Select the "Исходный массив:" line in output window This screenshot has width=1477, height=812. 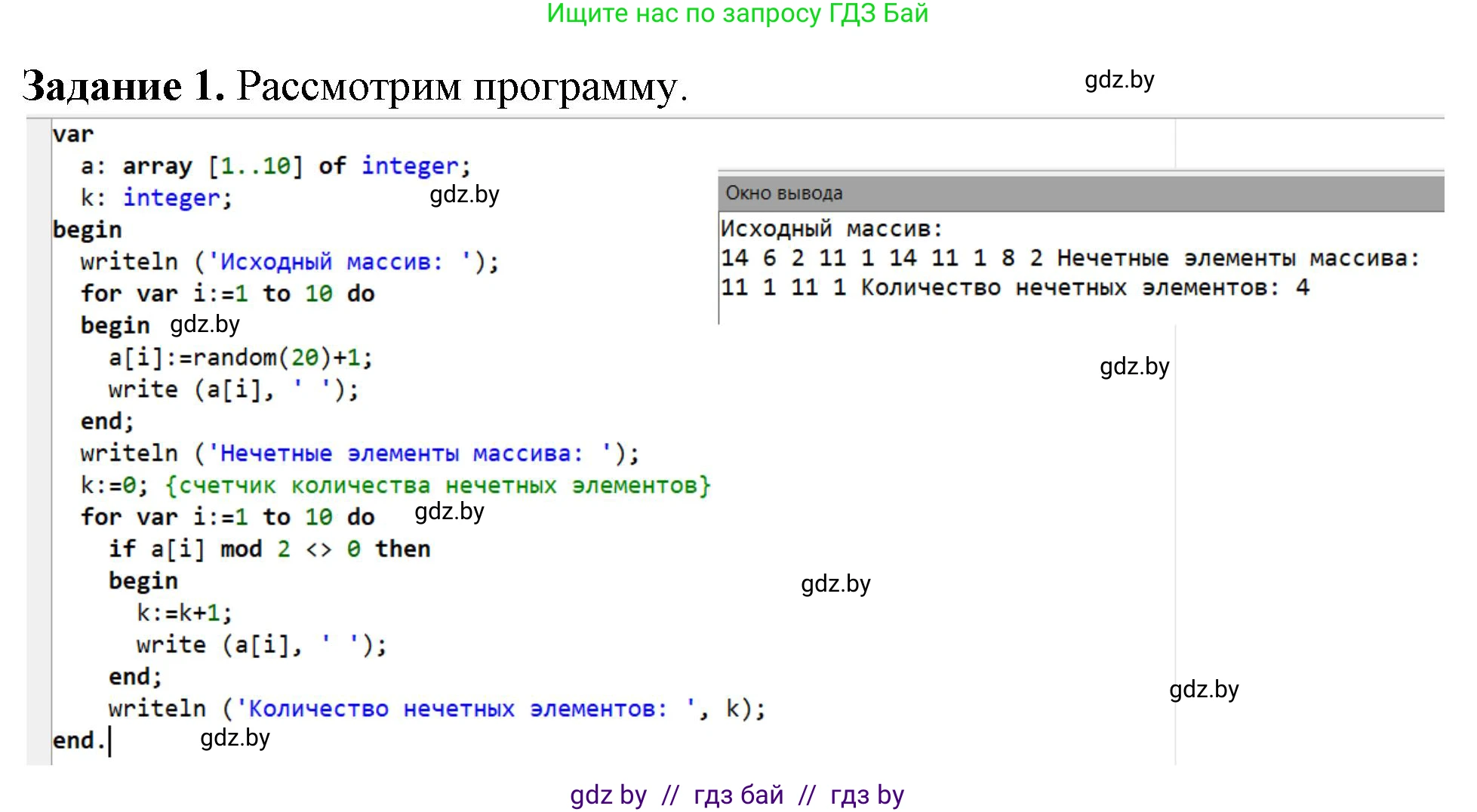831,229
